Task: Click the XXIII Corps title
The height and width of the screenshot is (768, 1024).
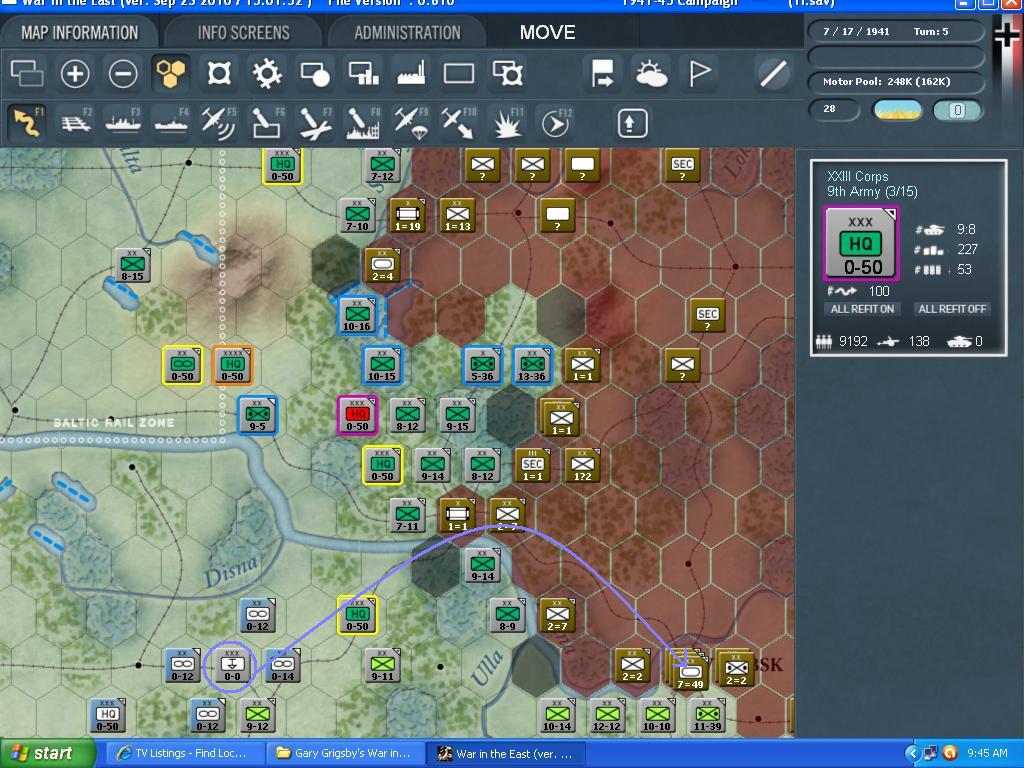Action: pos(857,176)
